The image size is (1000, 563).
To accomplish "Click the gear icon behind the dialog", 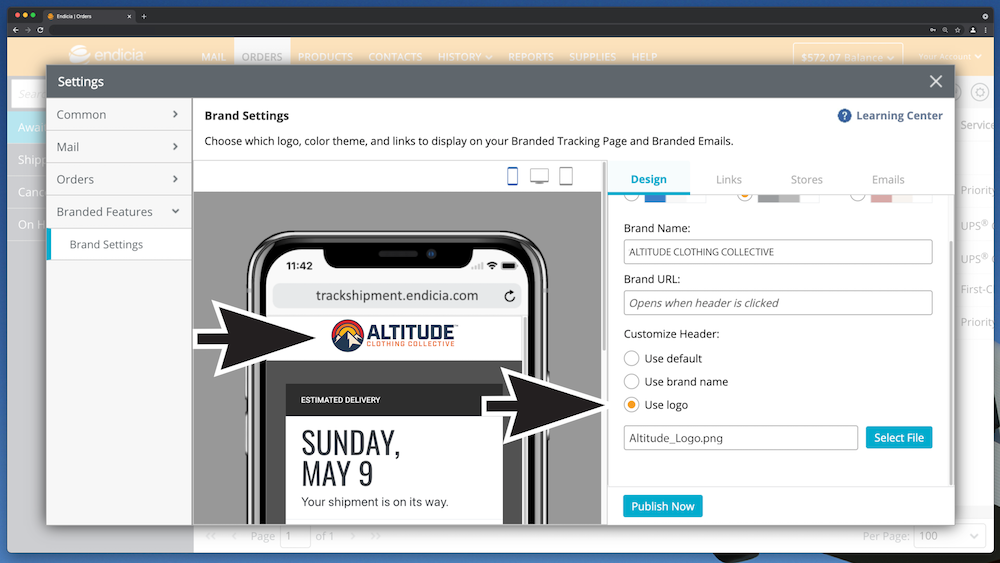I will (980, 92).
